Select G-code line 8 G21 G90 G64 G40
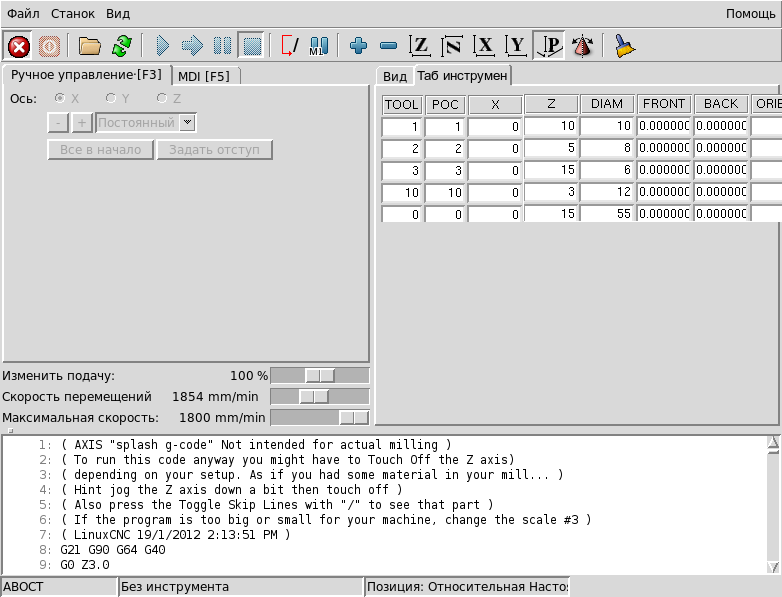Image resolution: width=782 pixels, height=597 pixels. click(x=113, y=550)
